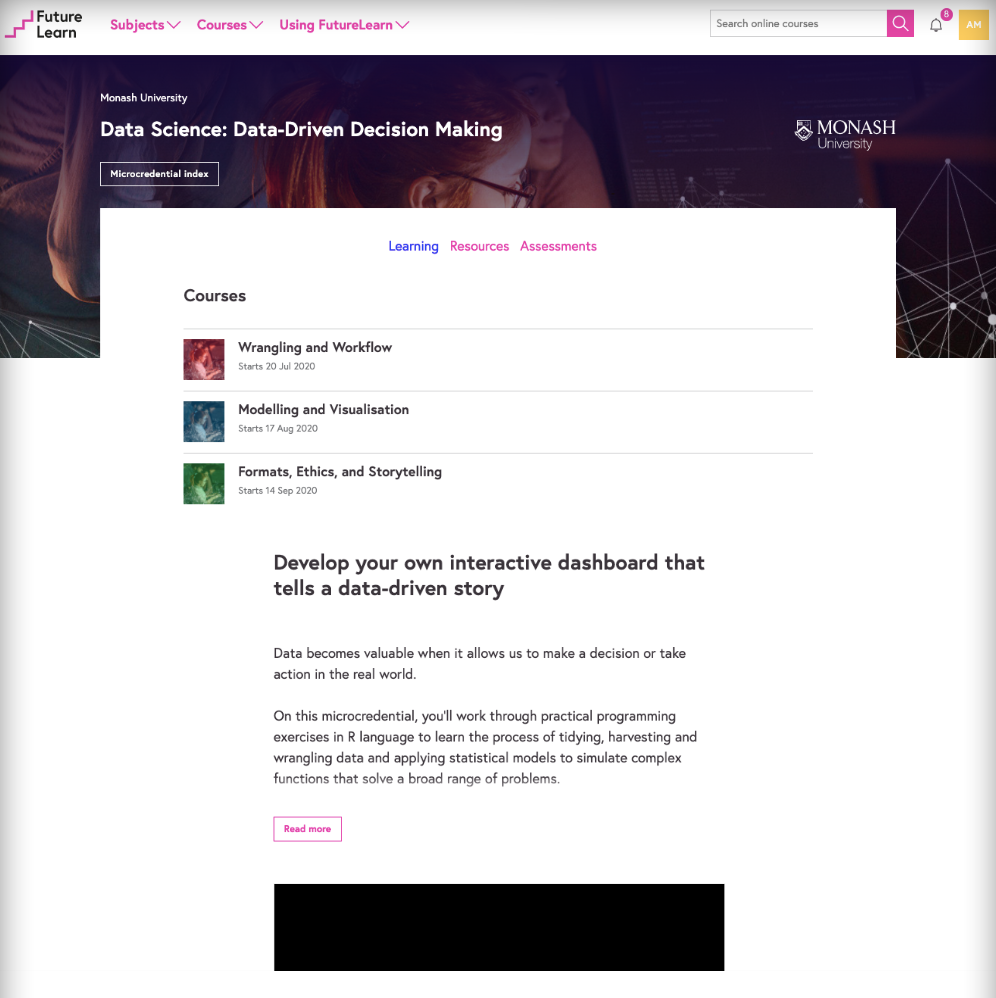This screenshot has width=996, height=998.
Task: Open Formats, Ethics, and Storytelling course
Action: pos(340,472)
